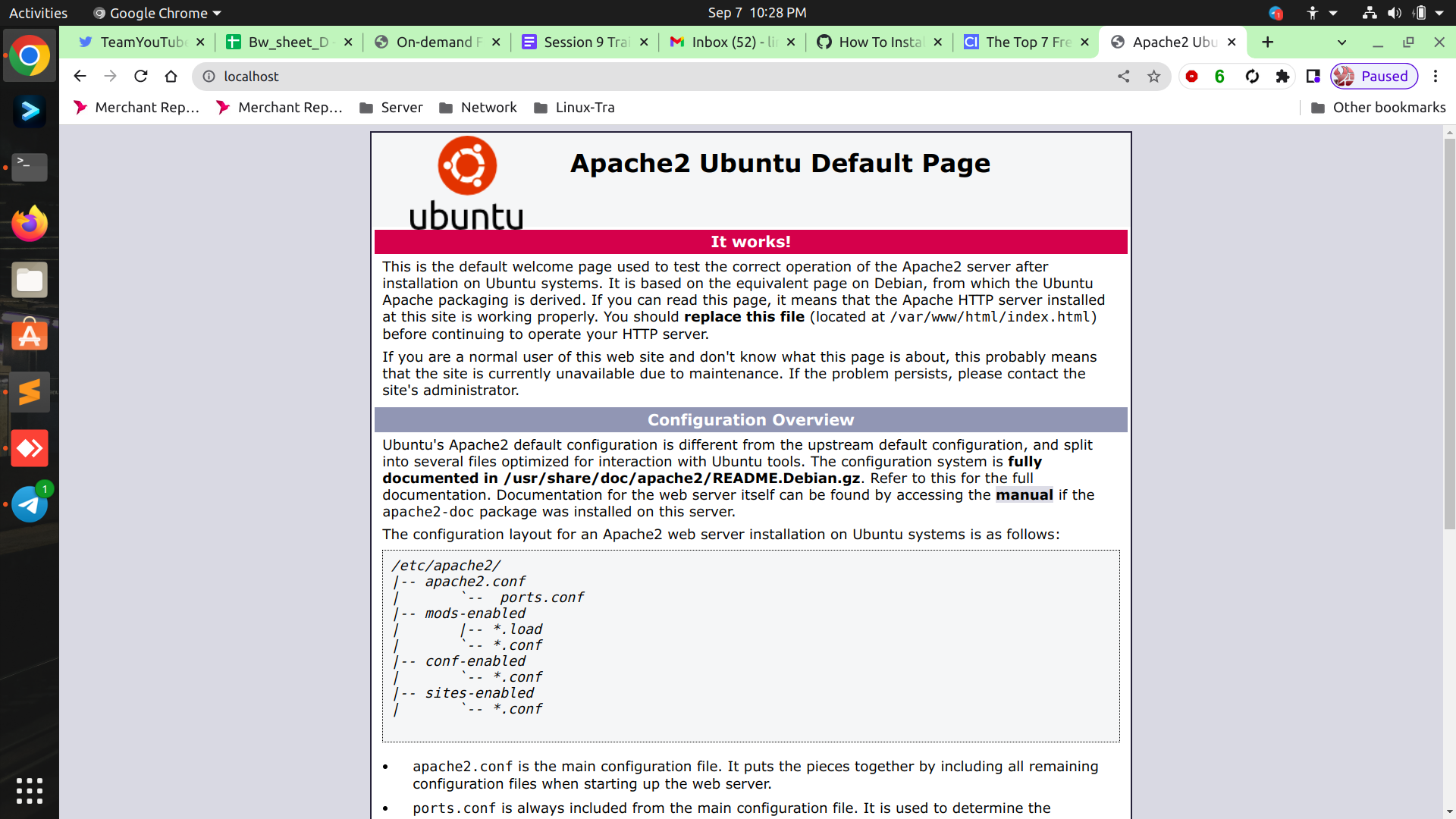Open Chrome's three-dot menu

coord(1436,76)
